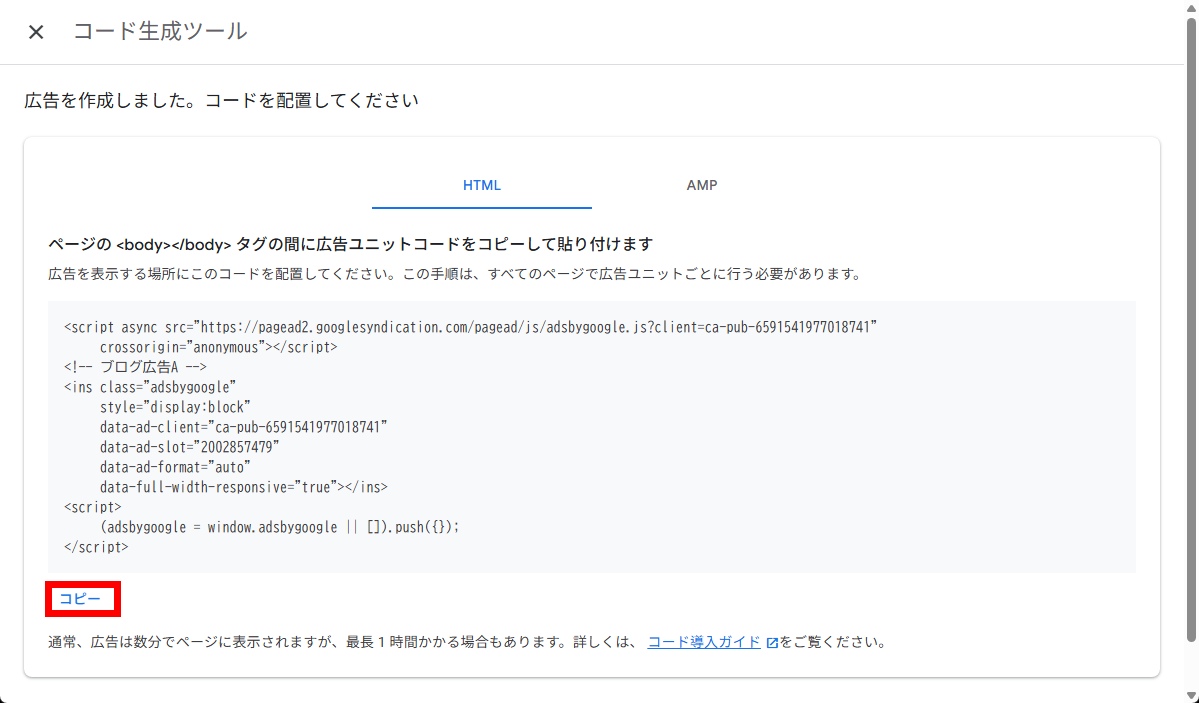This screenshot has height=703, width=1199.
Task: Click the 広告を作成しました heading
Action: coord(222,101)
